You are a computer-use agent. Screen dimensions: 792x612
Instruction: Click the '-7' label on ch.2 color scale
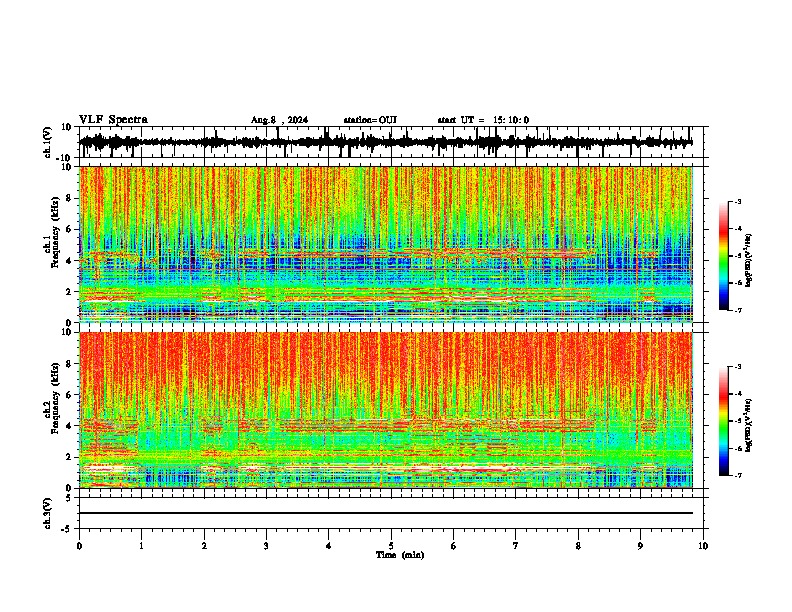click(x=738, y=476)
